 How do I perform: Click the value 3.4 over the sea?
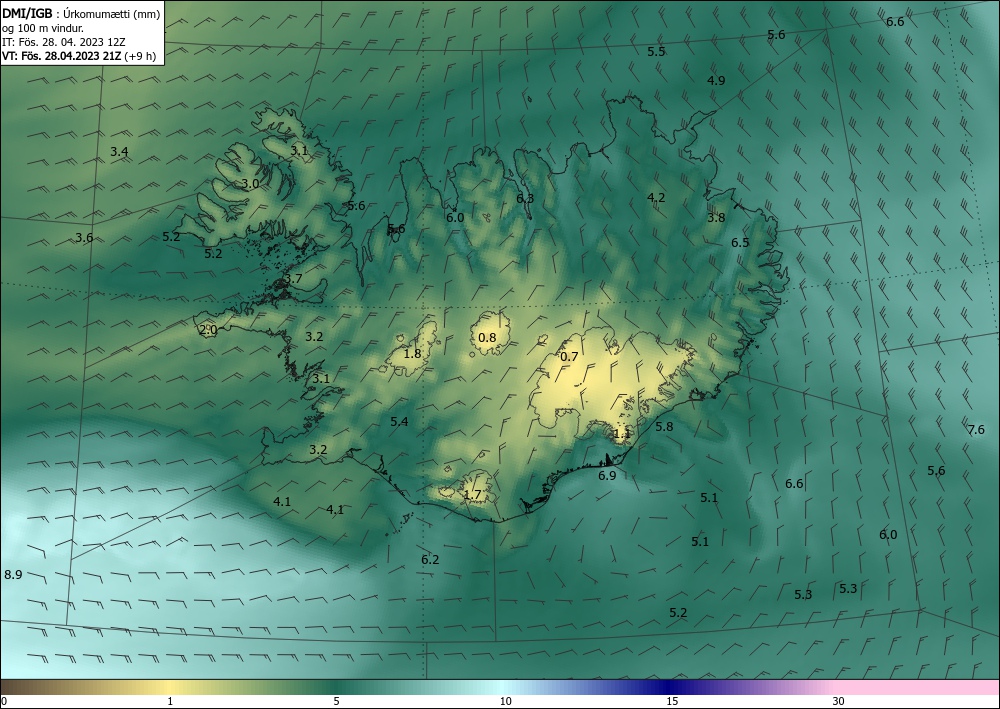119,152
